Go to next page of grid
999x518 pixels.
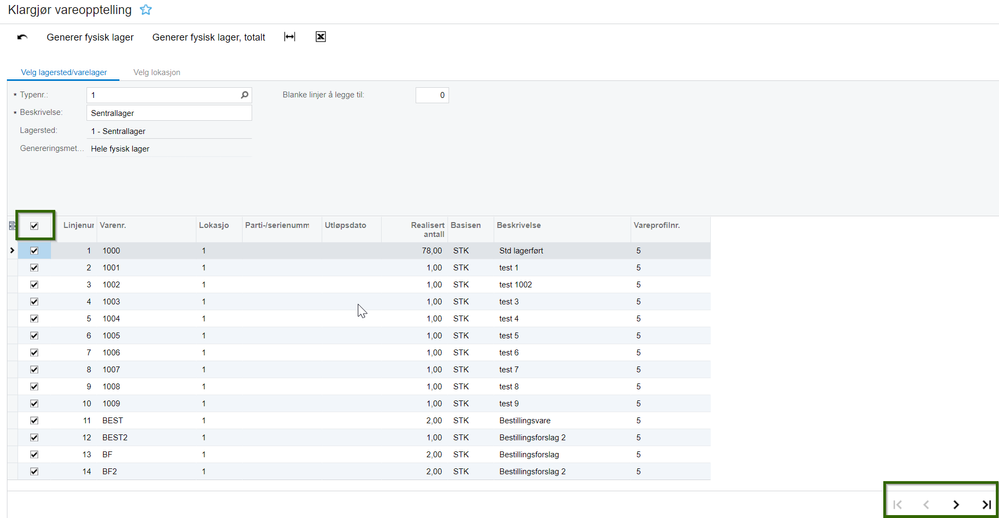pyautogui.click(x=956, y=505)
